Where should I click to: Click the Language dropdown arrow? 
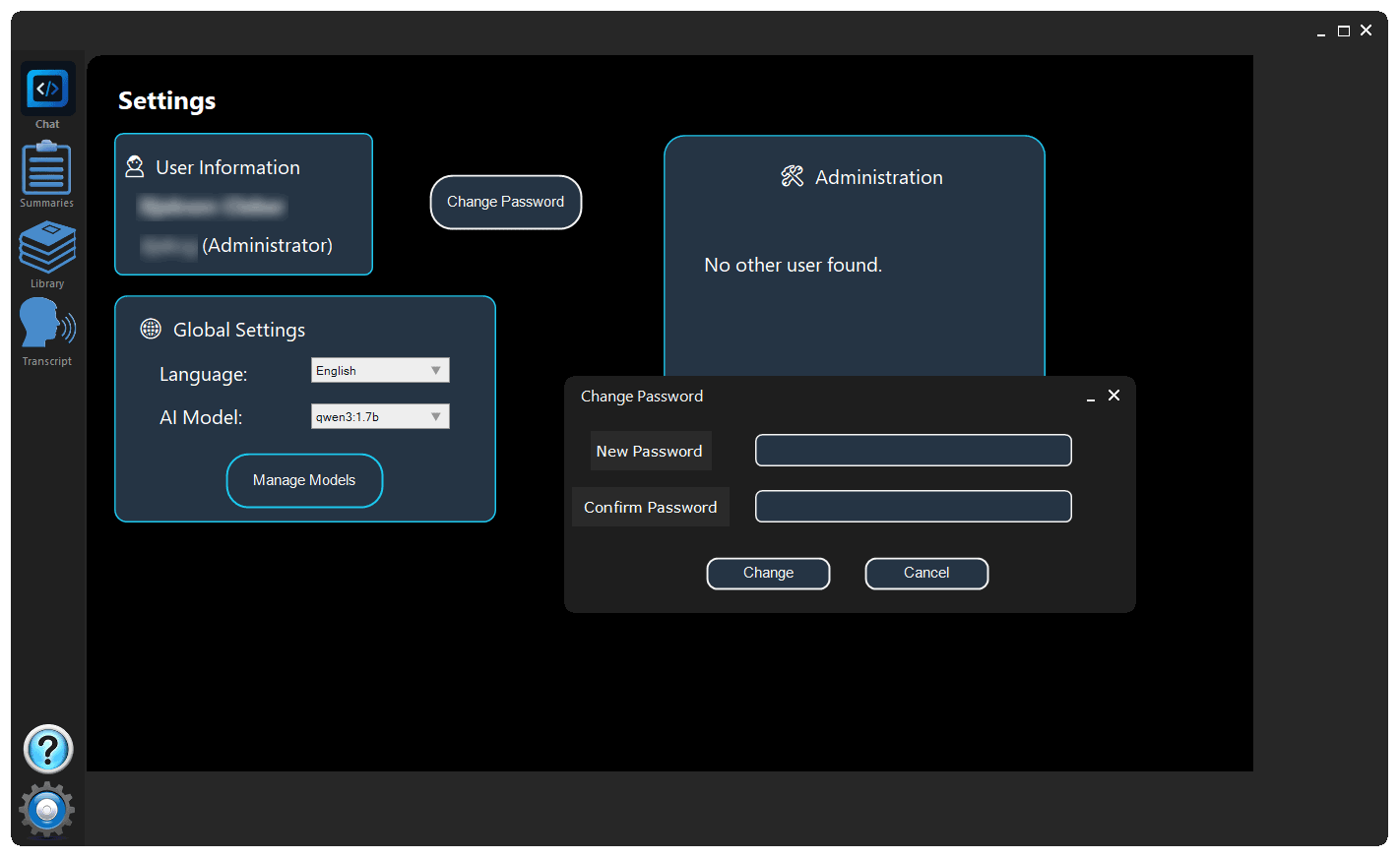click(x=435, y=371)
